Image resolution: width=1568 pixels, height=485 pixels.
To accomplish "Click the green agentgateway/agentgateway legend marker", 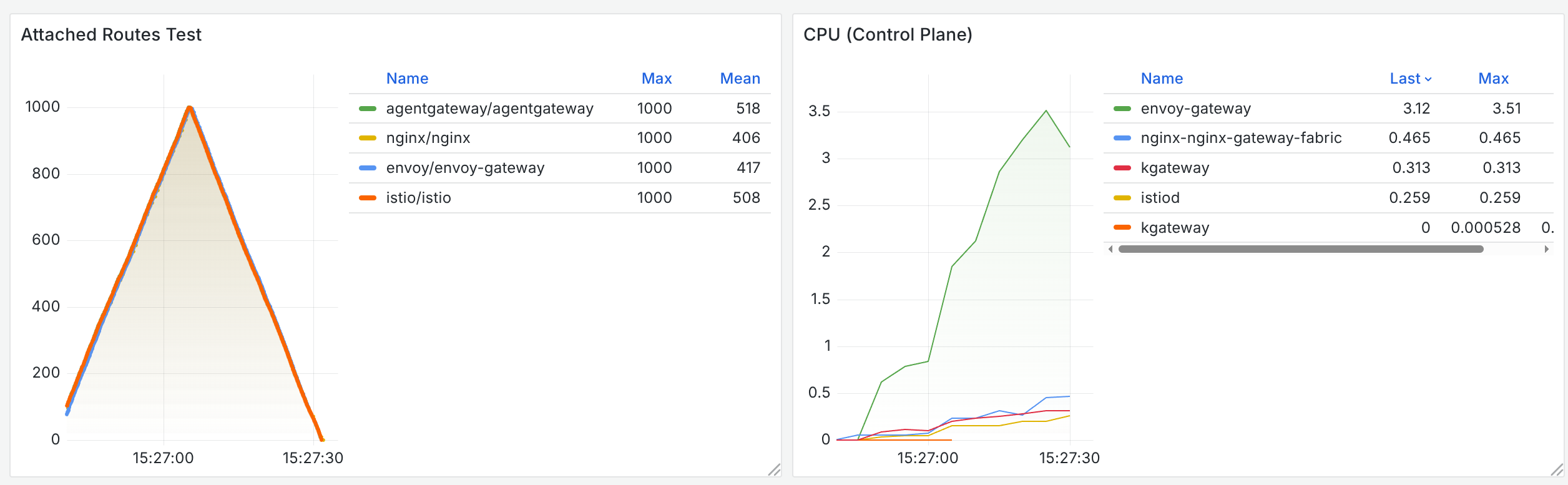I will [367, 108].
